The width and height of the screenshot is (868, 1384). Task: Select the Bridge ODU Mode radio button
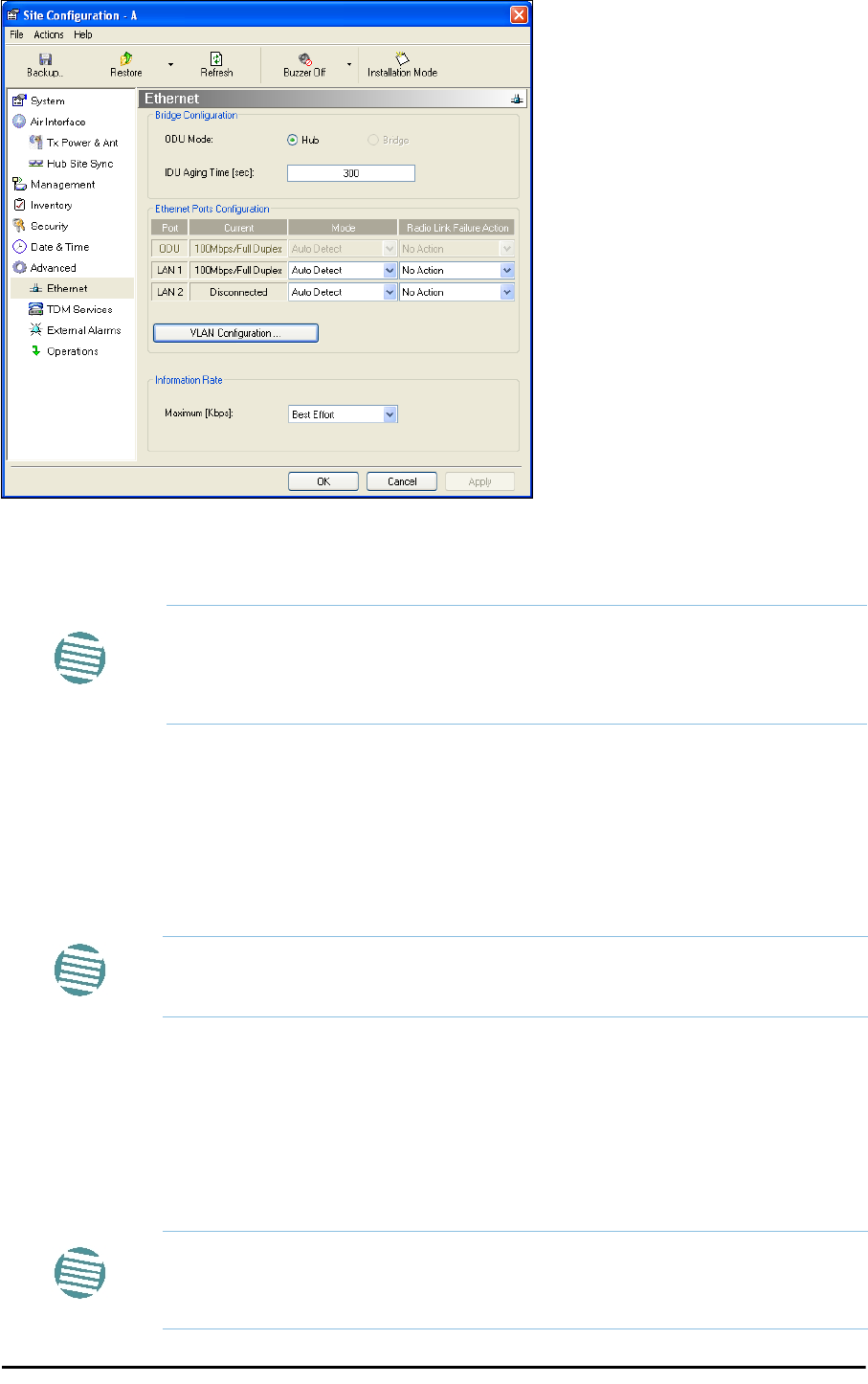[x=373, y=140]
